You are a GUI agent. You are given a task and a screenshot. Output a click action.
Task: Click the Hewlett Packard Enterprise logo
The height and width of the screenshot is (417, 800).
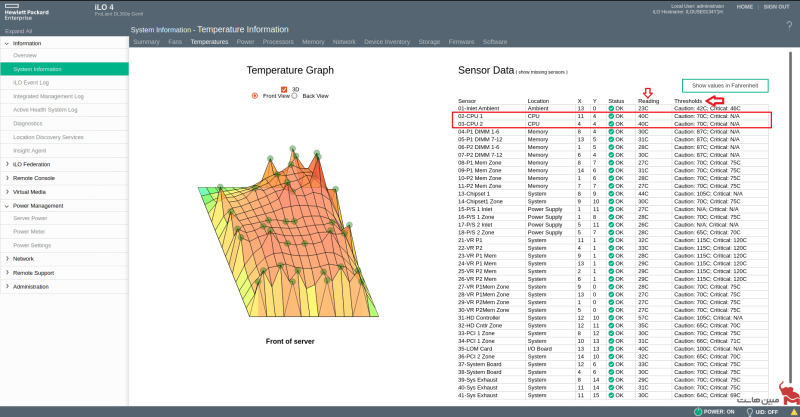(x=27, y=12)
